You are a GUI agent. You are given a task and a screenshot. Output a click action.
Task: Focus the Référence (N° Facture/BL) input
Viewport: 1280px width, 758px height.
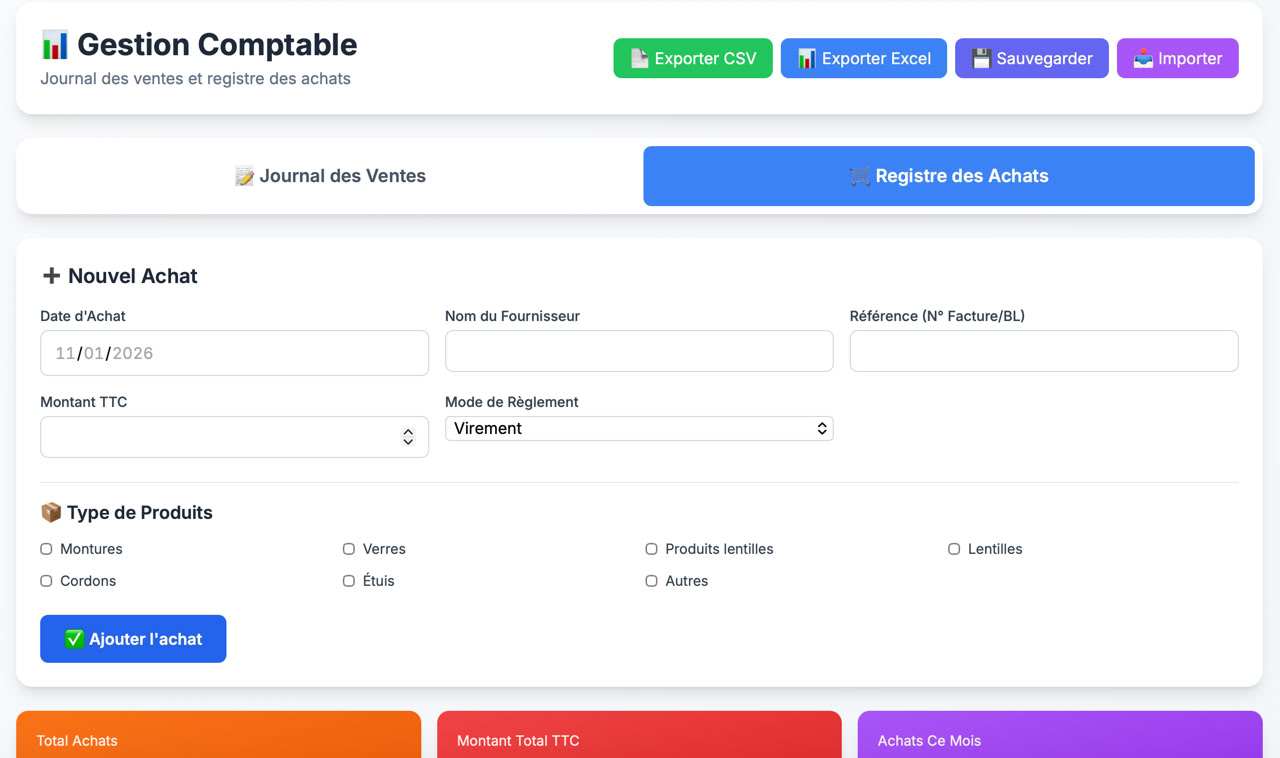coord(1043,351)
